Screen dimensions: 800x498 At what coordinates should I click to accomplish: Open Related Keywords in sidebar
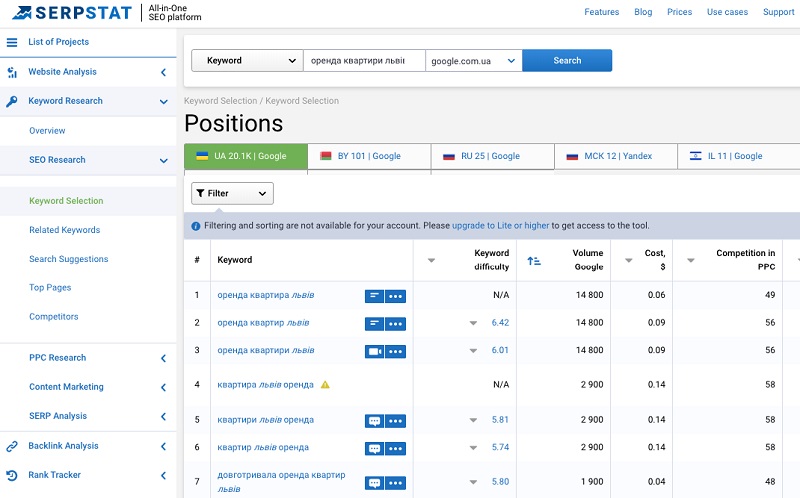64,230
